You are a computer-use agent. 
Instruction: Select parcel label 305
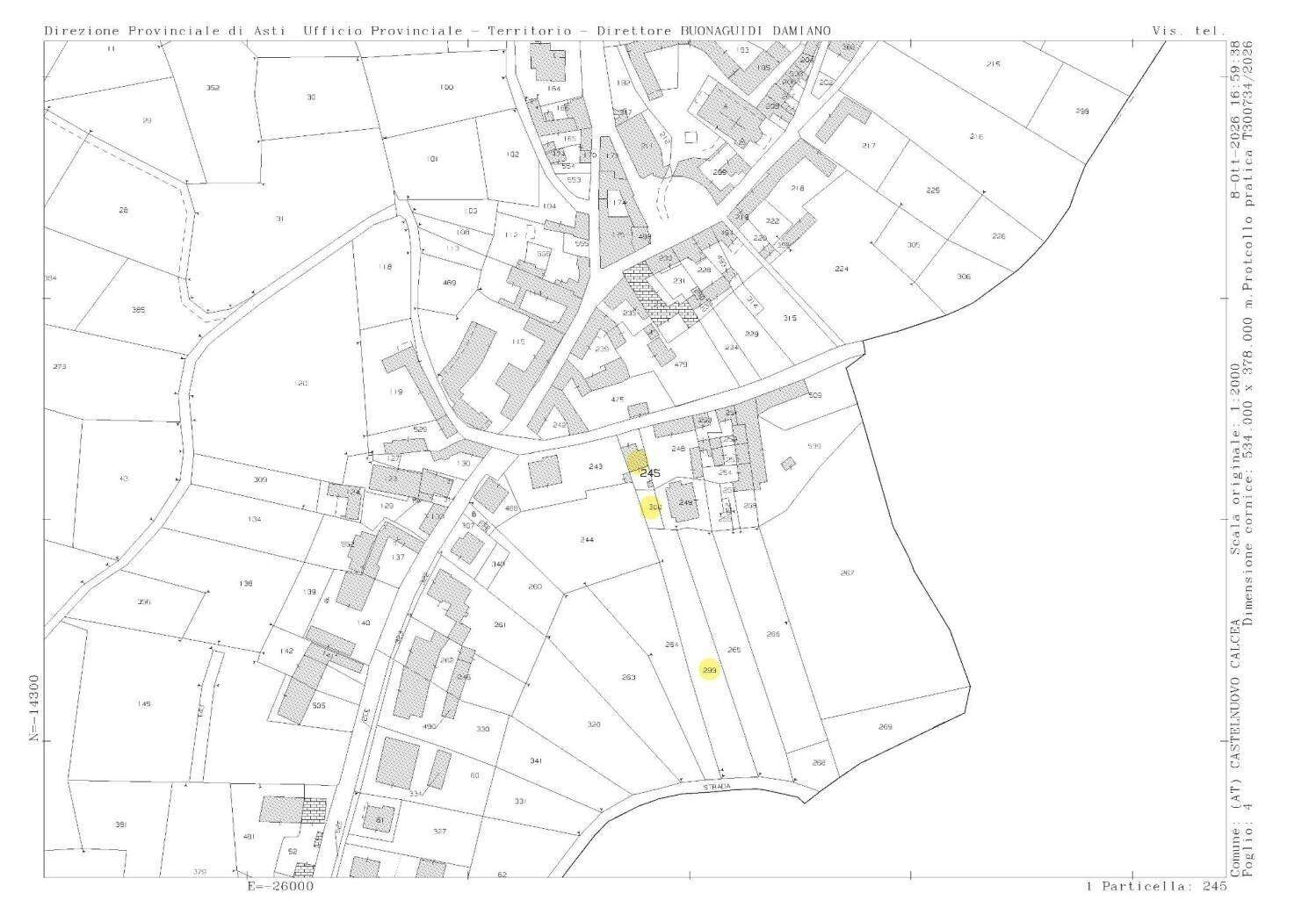point(913,245)
